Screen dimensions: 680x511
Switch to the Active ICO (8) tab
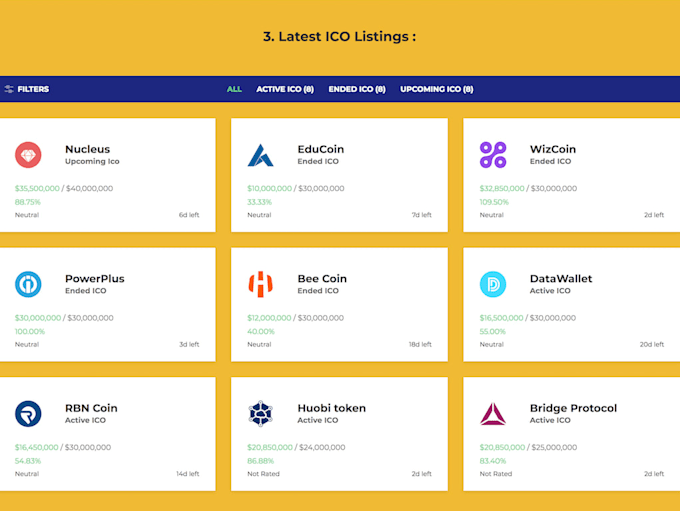(285, 89)
